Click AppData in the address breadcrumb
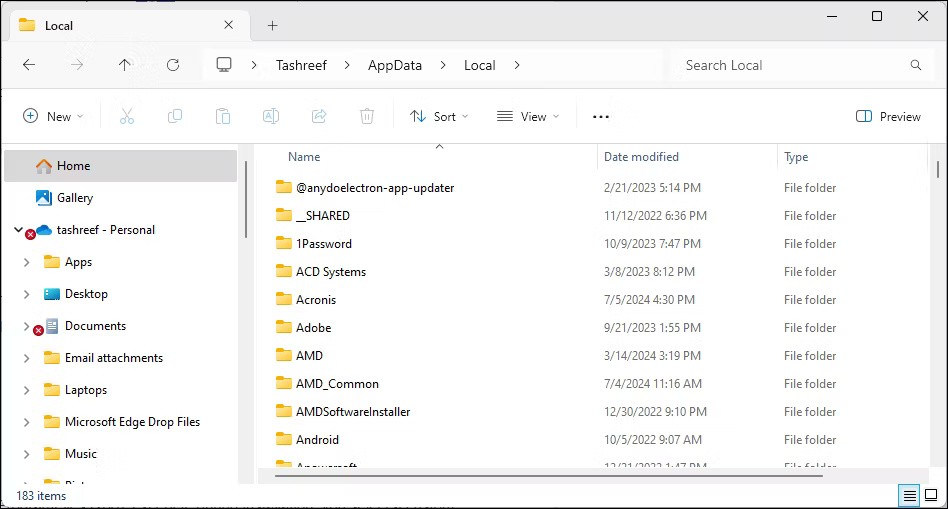The image size is (948, 509). [x=395, y=65]
